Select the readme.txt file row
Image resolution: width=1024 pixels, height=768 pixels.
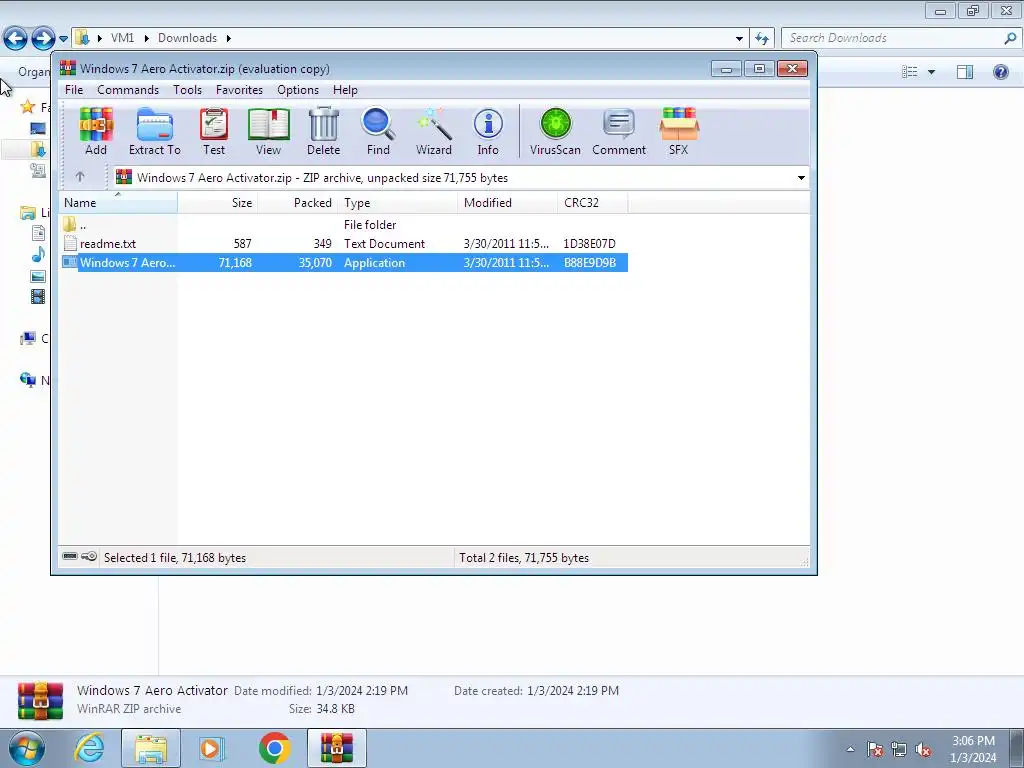click(344, 244)
